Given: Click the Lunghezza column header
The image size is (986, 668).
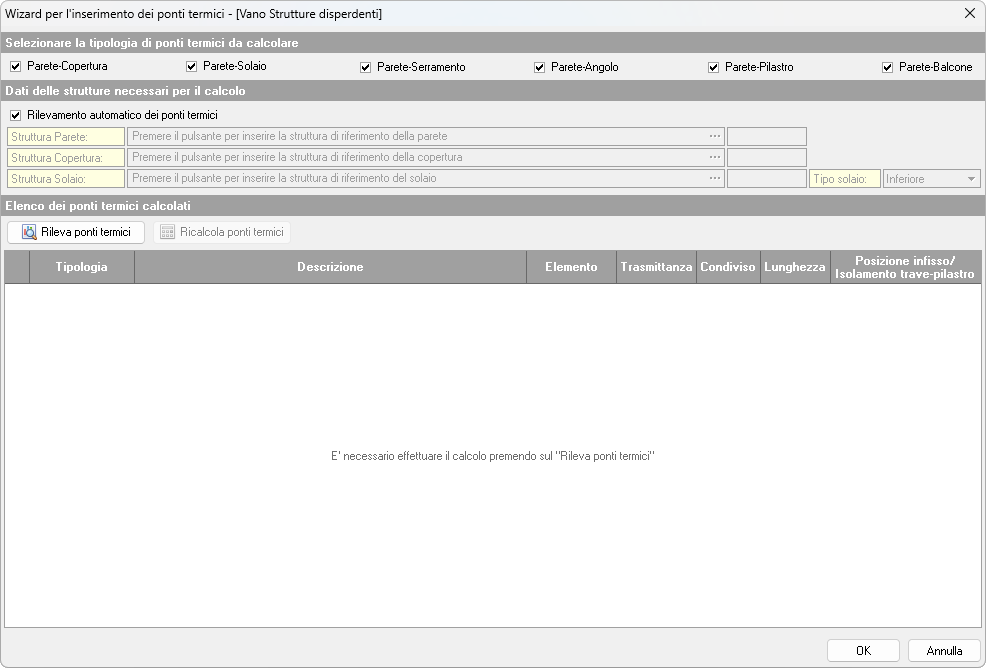Looking at the screenshot, I should [794, 267].
